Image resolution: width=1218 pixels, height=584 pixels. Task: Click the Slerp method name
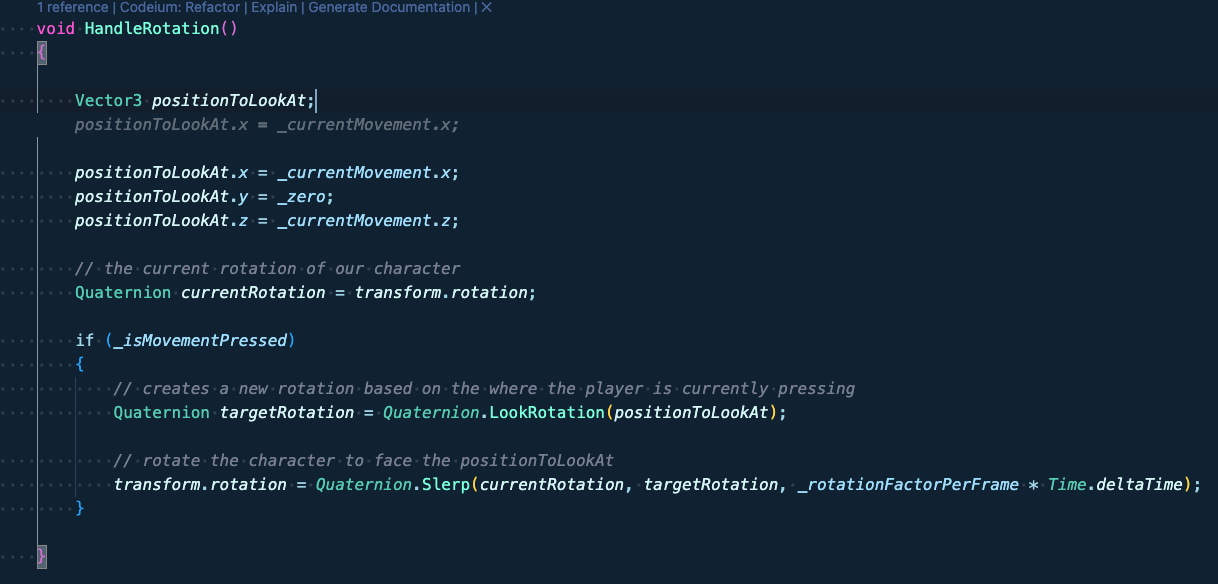[x=450, y=484]
